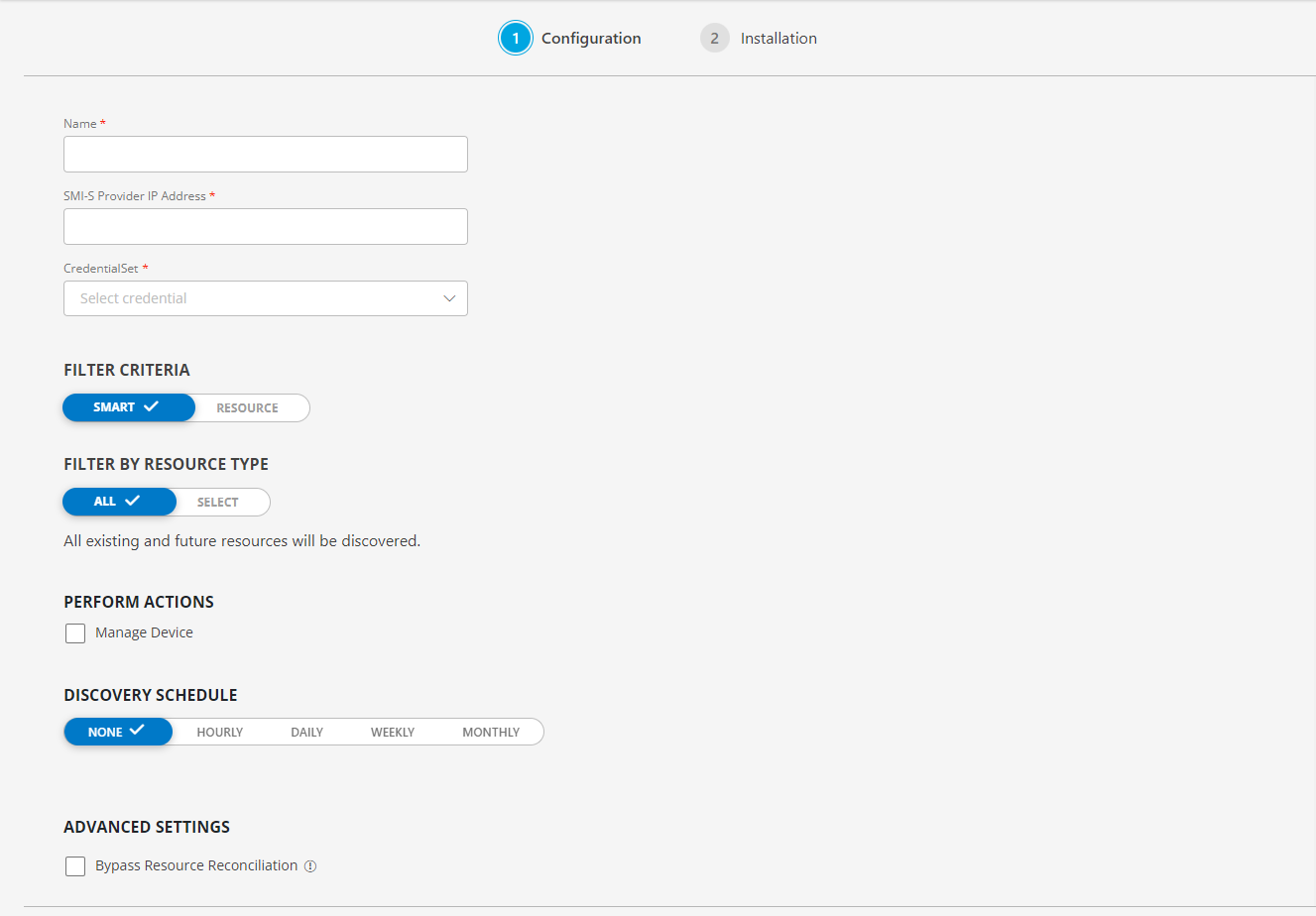Enable Bypass Resource Reconciliation
1316x916 pixels.
point(75,865)
